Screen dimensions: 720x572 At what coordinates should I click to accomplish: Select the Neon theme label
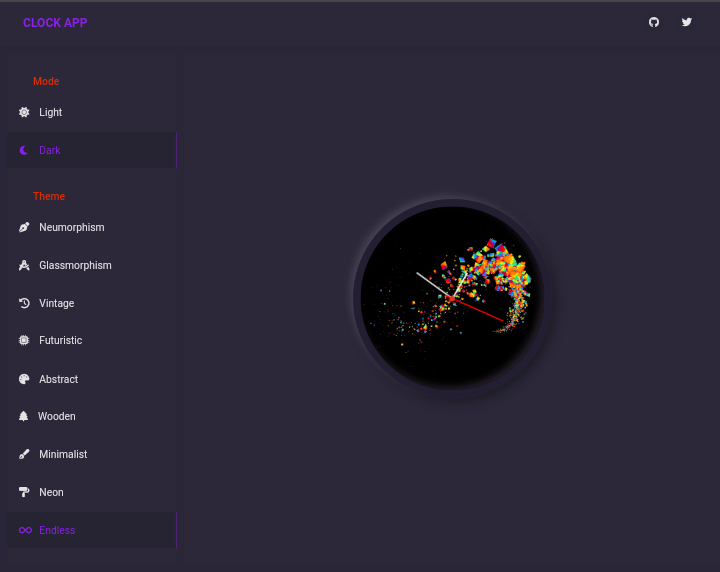point(51,492)
